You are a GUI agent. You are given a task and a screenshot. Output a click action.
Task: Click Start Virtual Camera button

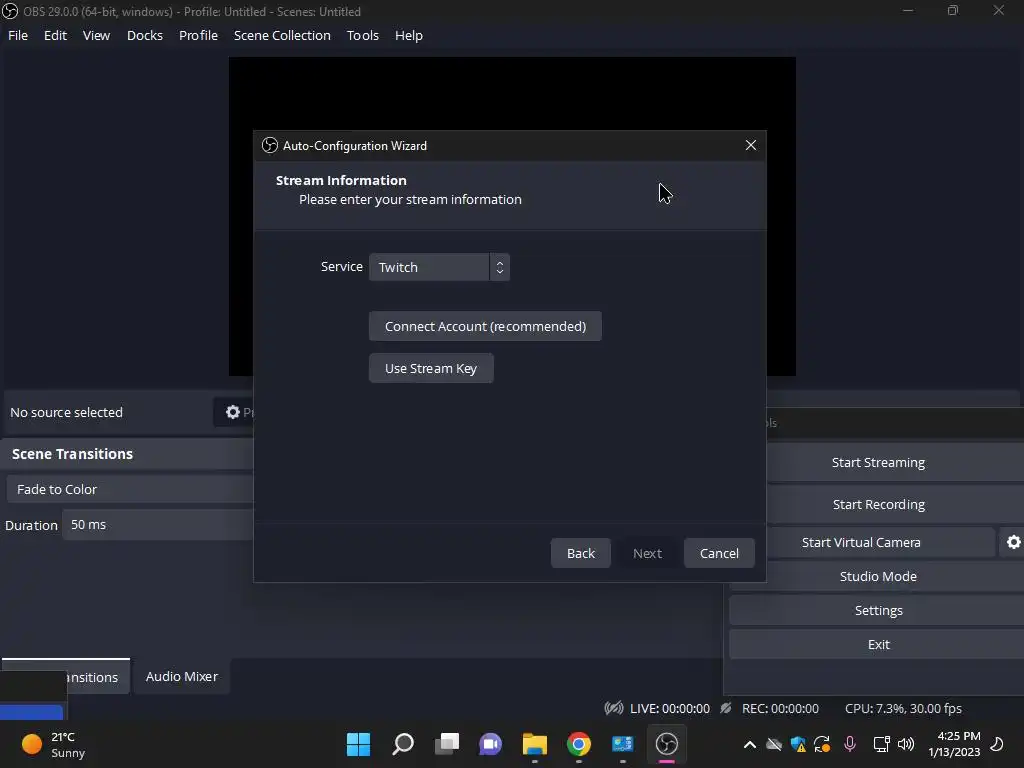click(861, 542)
